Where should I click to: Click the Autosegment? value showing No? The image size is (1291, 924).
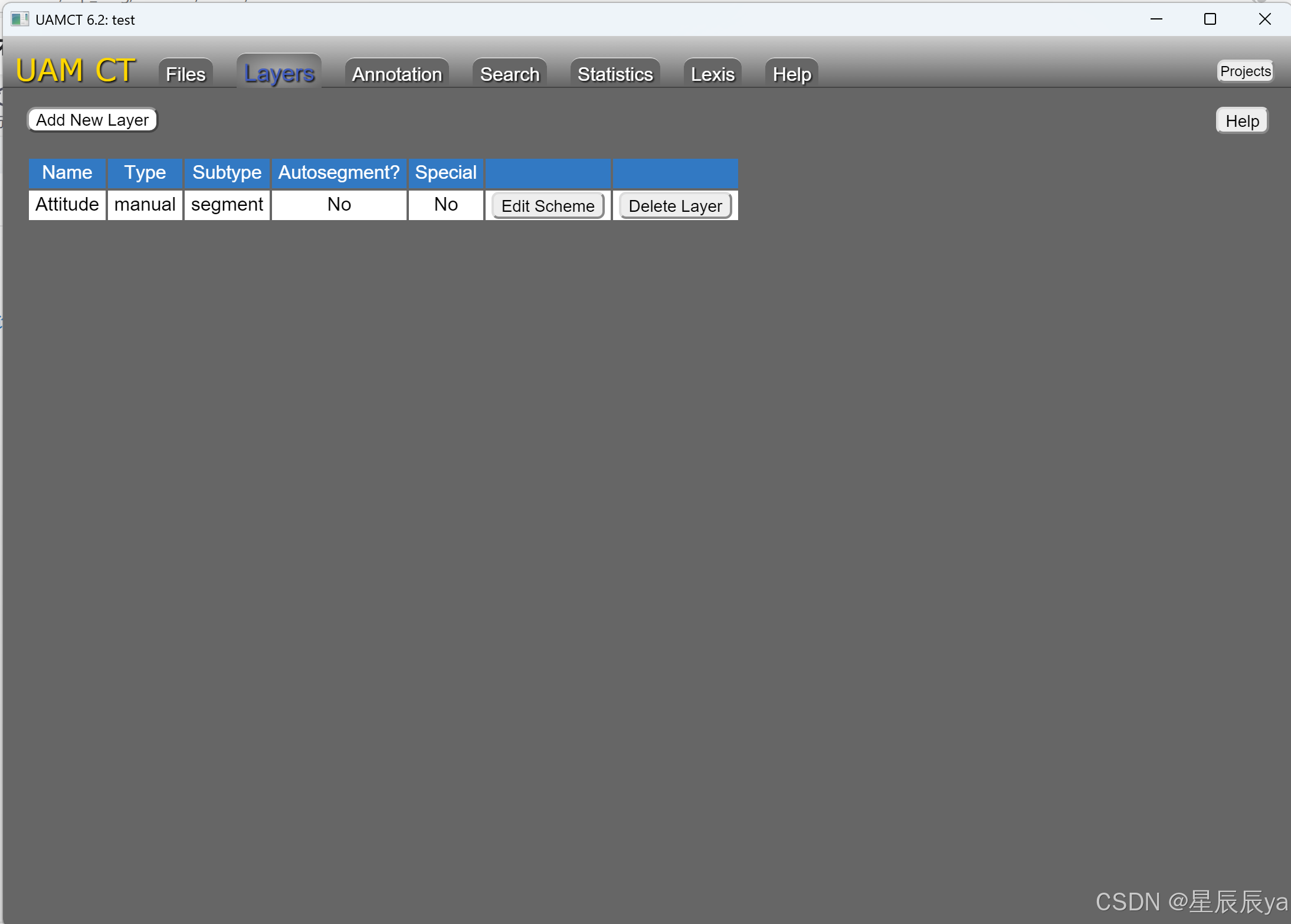click(338, 205)
